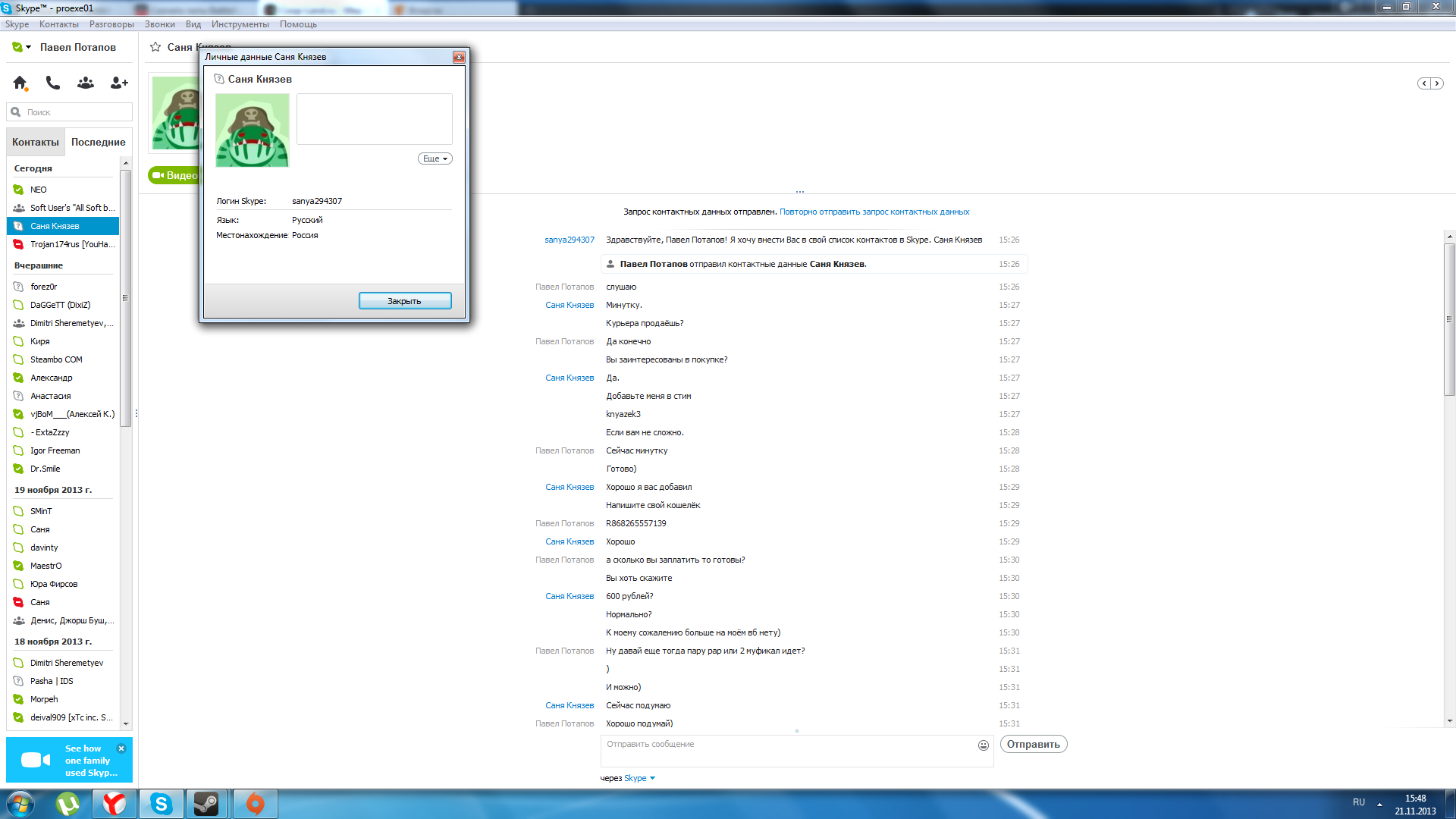Open Steam from the taskbar
1456x819 pixels.
pyautogui.click(x=206, y=804)
